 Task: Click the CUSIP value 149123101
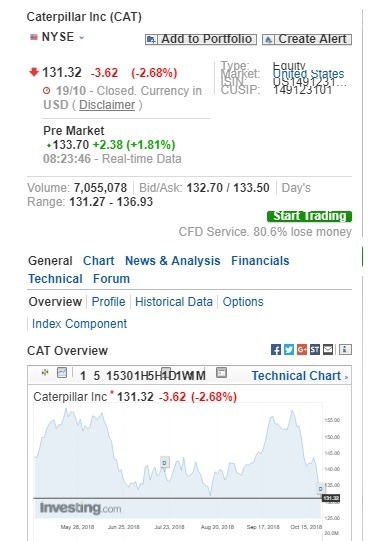point(302,90)
